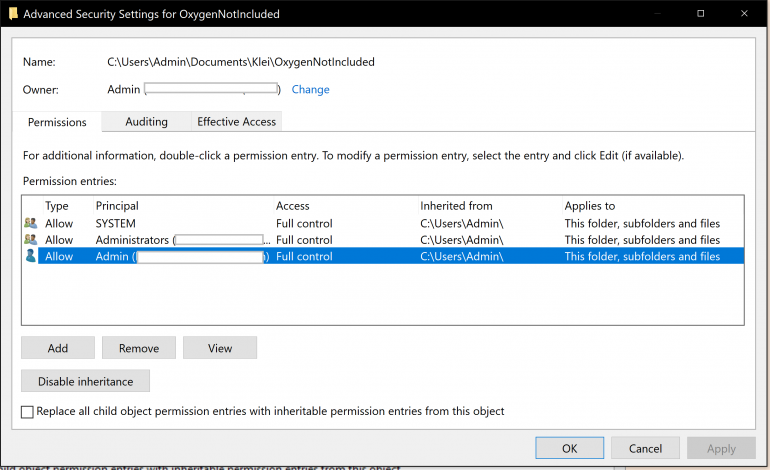Image resolution: width=770 pixels, height=470 pixels.
Task: Click the group icon beside SYSTEM entry
Action: [30, 223]
